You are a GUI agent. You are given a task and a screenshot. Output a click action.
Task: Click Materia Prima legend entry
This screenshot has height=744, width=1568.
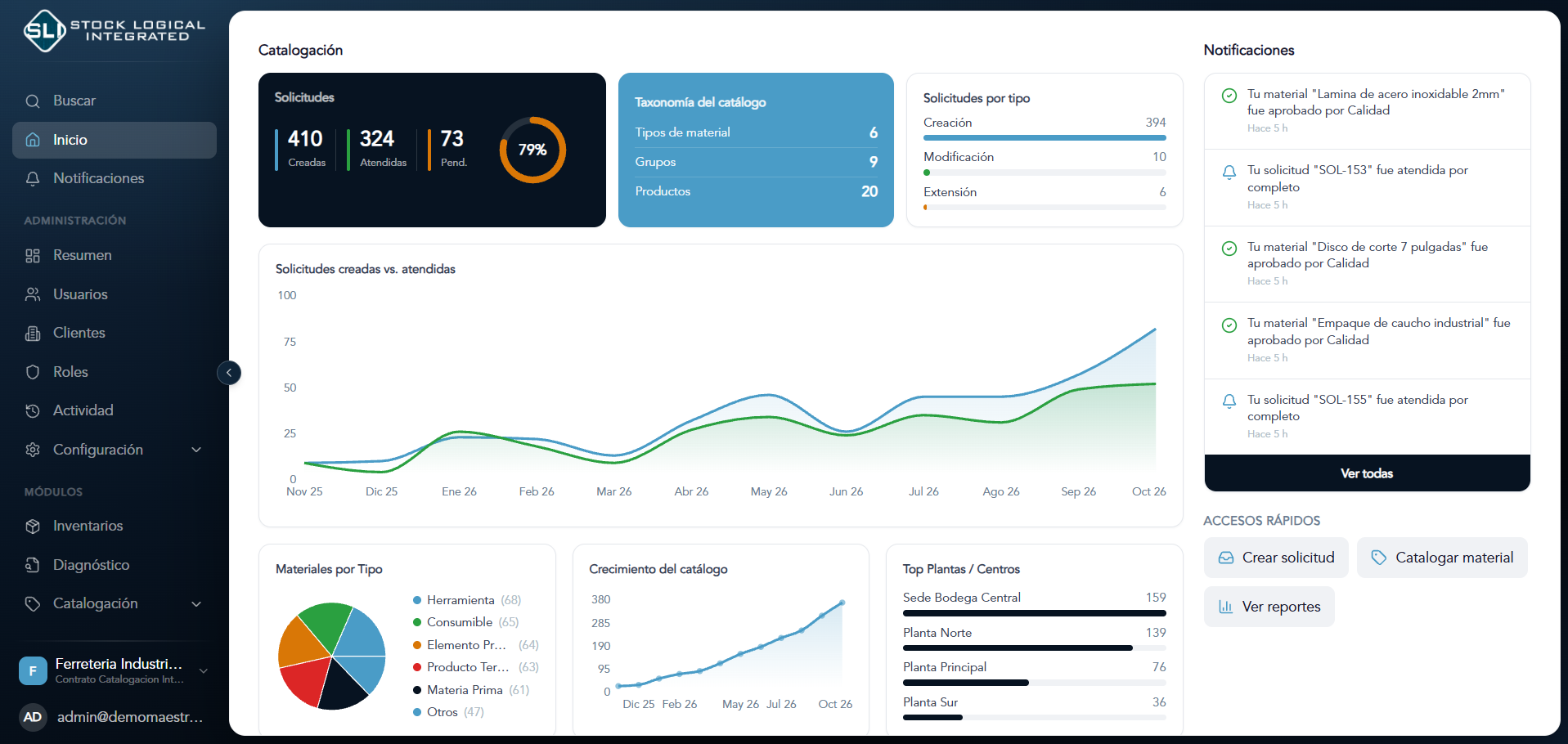[471, 690]
